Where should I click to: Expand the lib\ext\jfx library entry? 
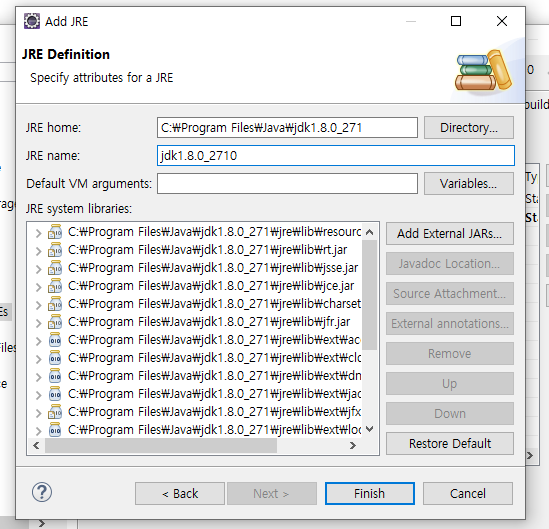pos(39,413)
